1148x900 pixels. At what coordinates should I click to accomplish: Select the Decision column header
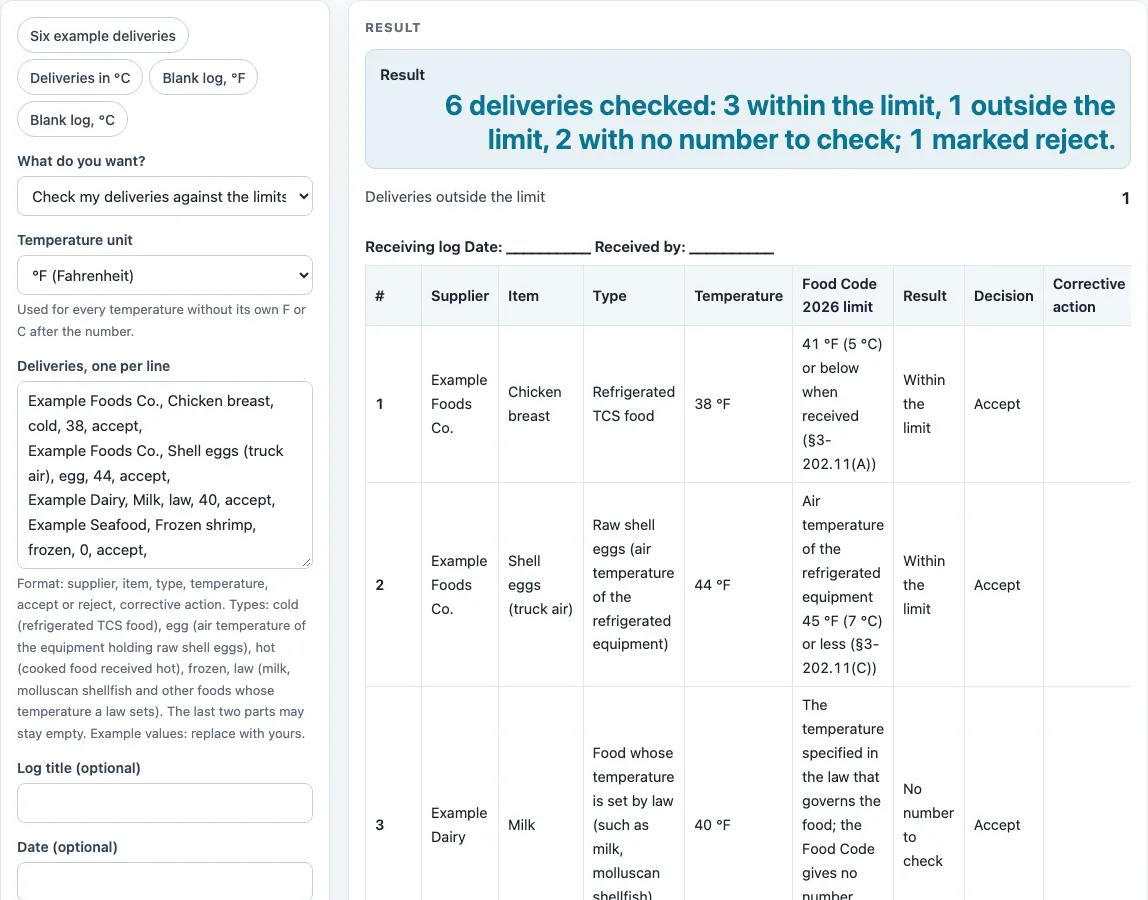coord(1004,296)
